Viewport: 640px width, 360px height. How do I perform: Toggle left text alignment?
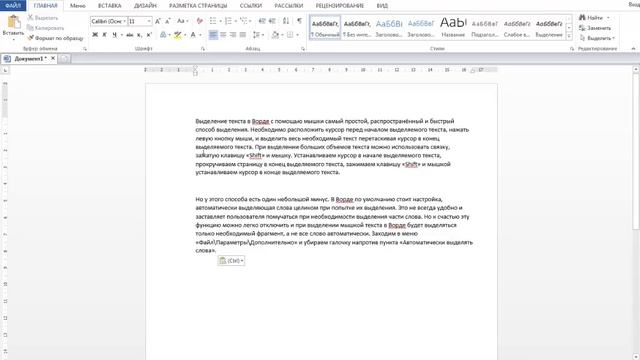pyautogui.click(x=213, y=35)
